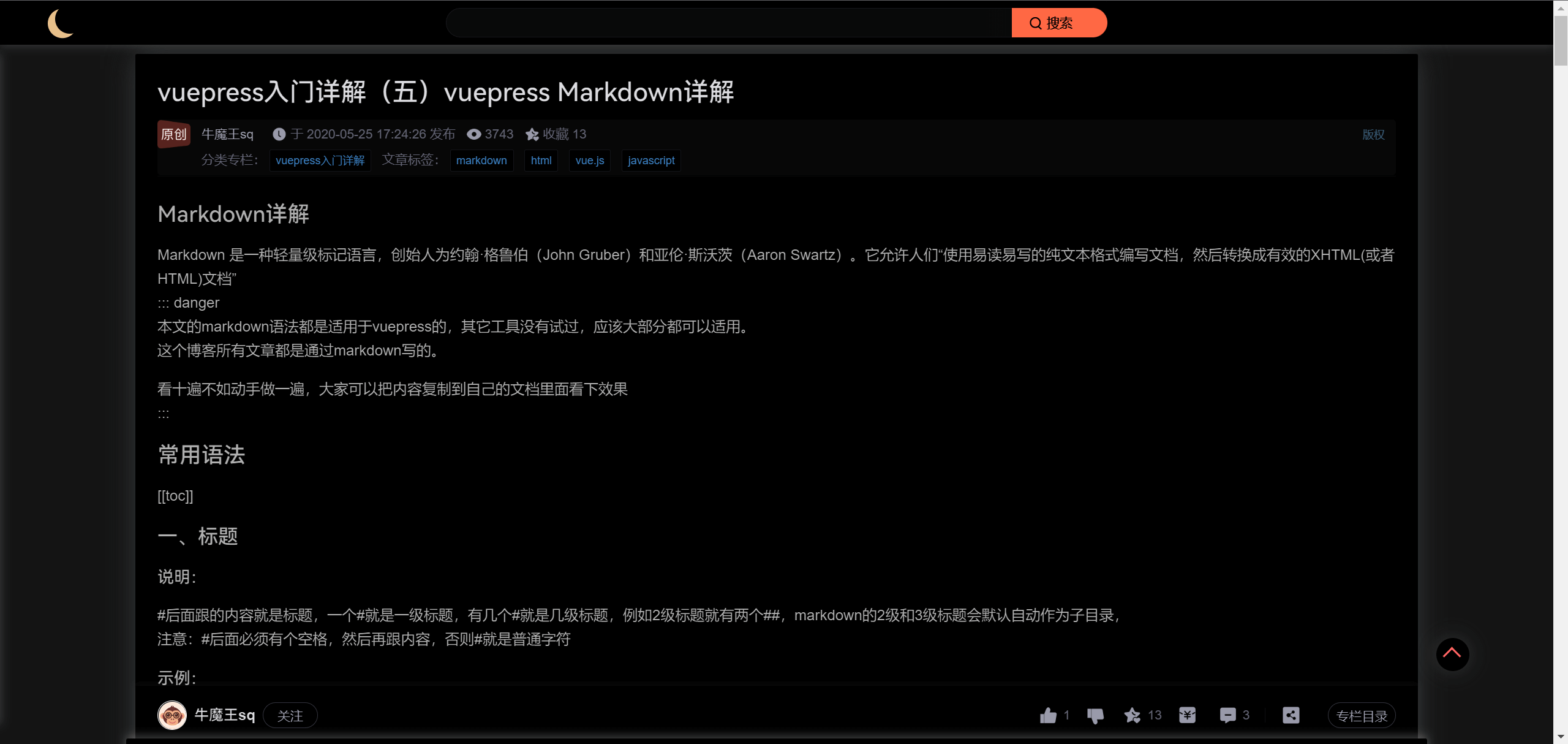Dislike the article with the thumbs-down icon

[1095, 715]
